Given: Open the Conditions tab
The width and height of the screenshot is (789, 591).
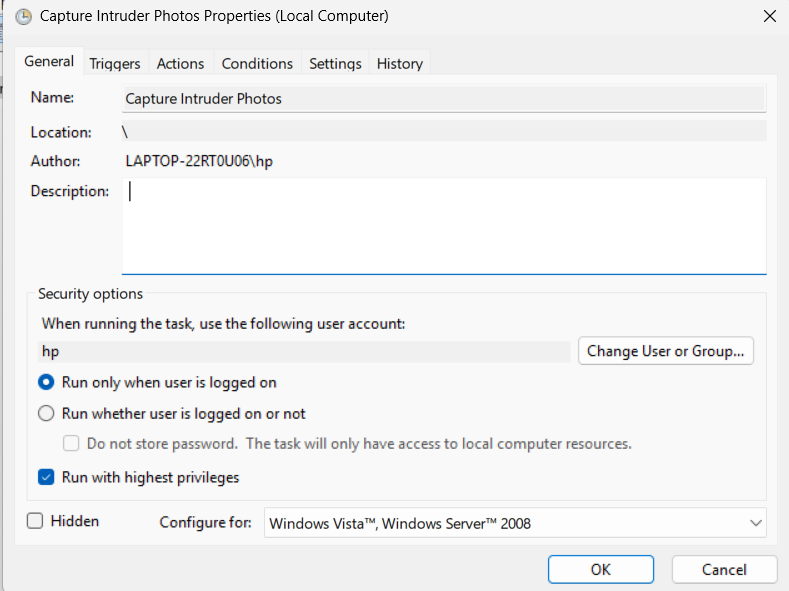Looking at the screenshot, I should (x=257, y=63).
